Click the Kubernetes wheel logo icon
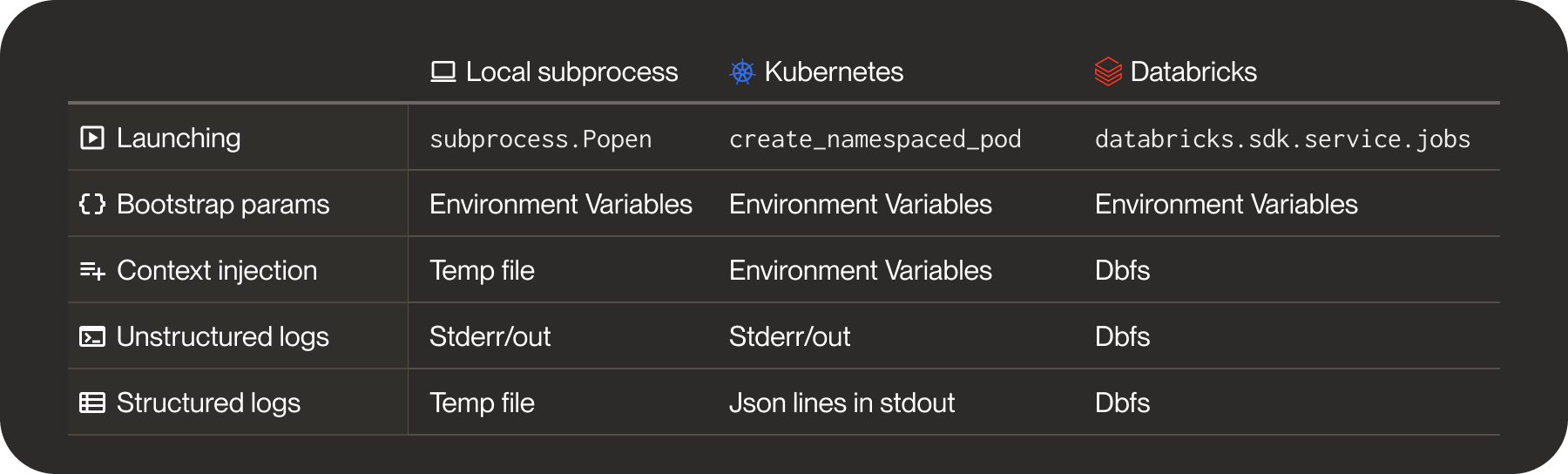This screenshot has height=474, width=1568. [742, 71]
